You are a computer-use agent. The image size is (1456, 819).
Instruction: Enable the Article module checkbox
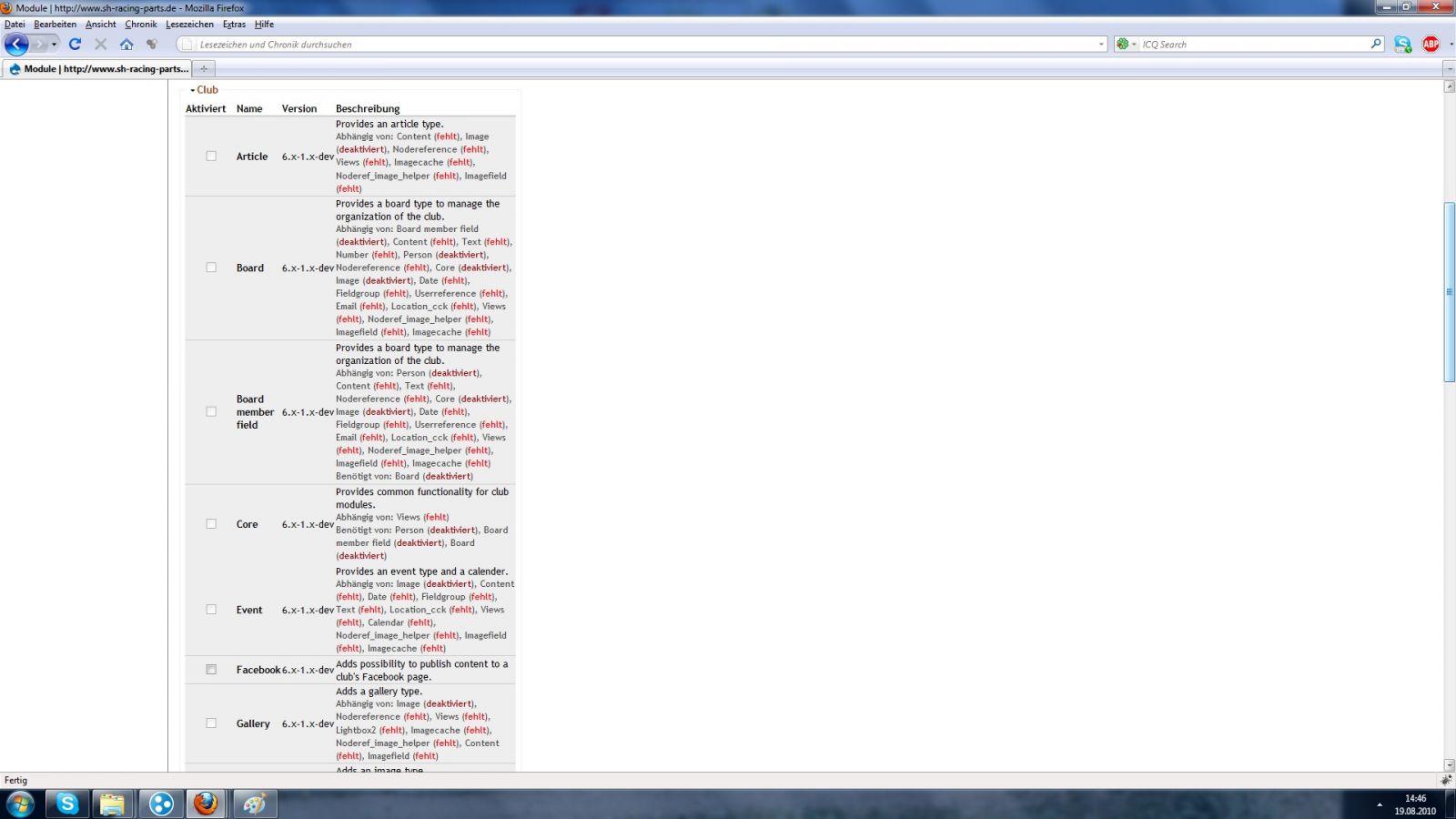(x=211, y=157)
